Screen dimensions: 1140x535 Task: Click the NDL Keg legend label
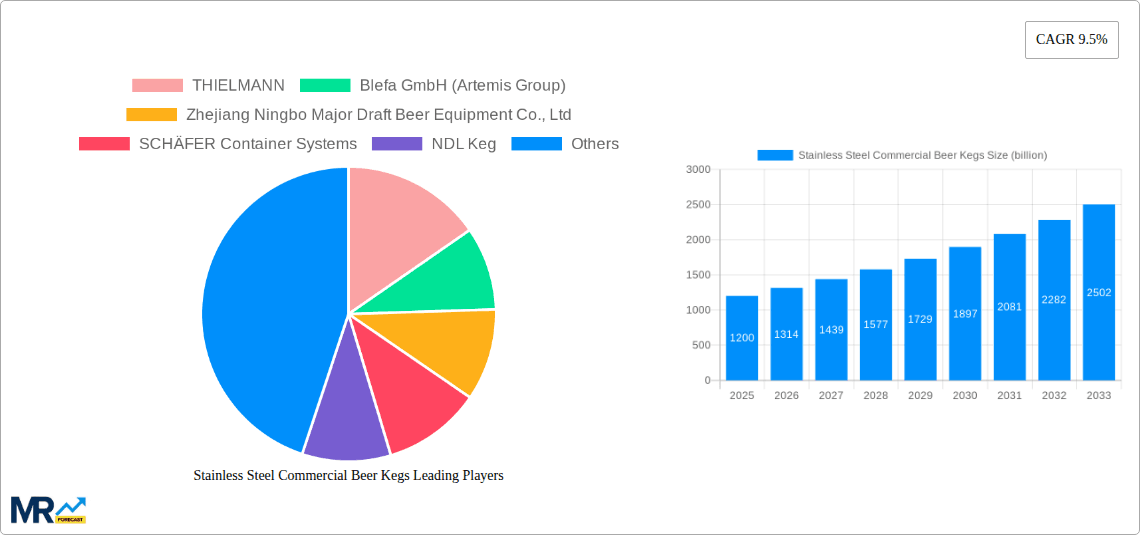tap(464, 144)
